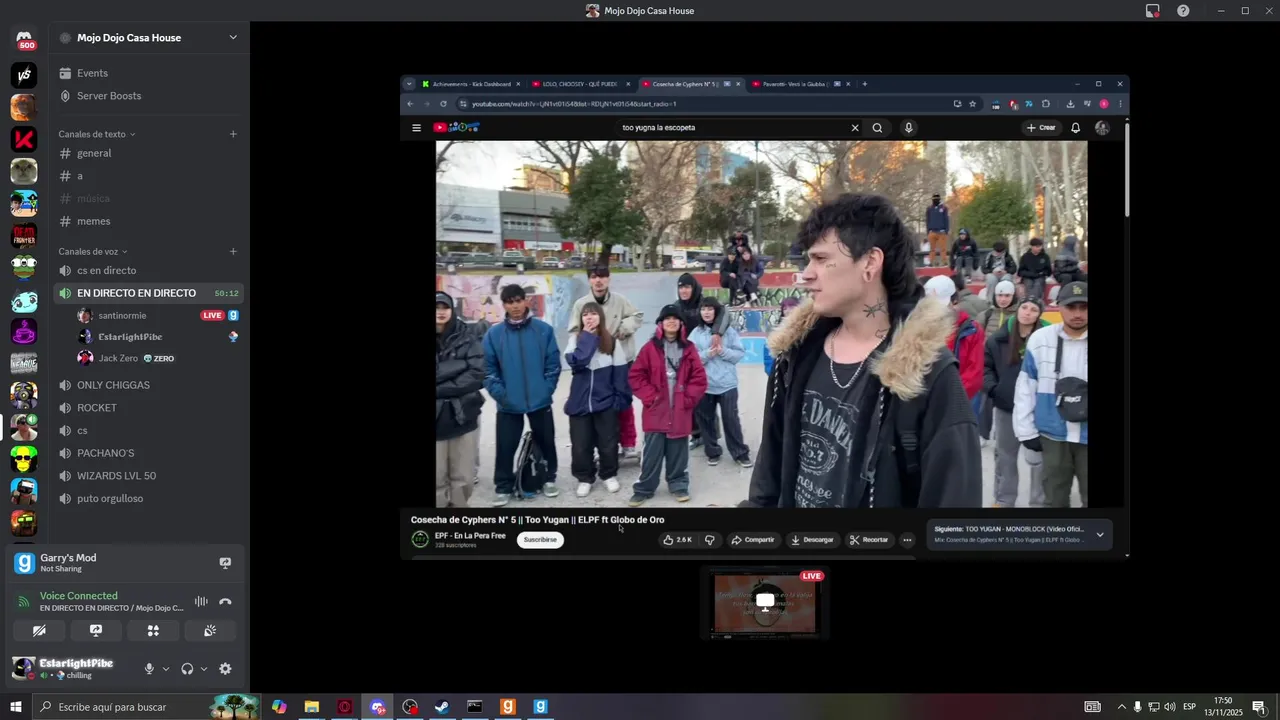Open the yellow sunglasses smiley server icon
Viewport: 1280px width, 720px height.
(24, 459)
